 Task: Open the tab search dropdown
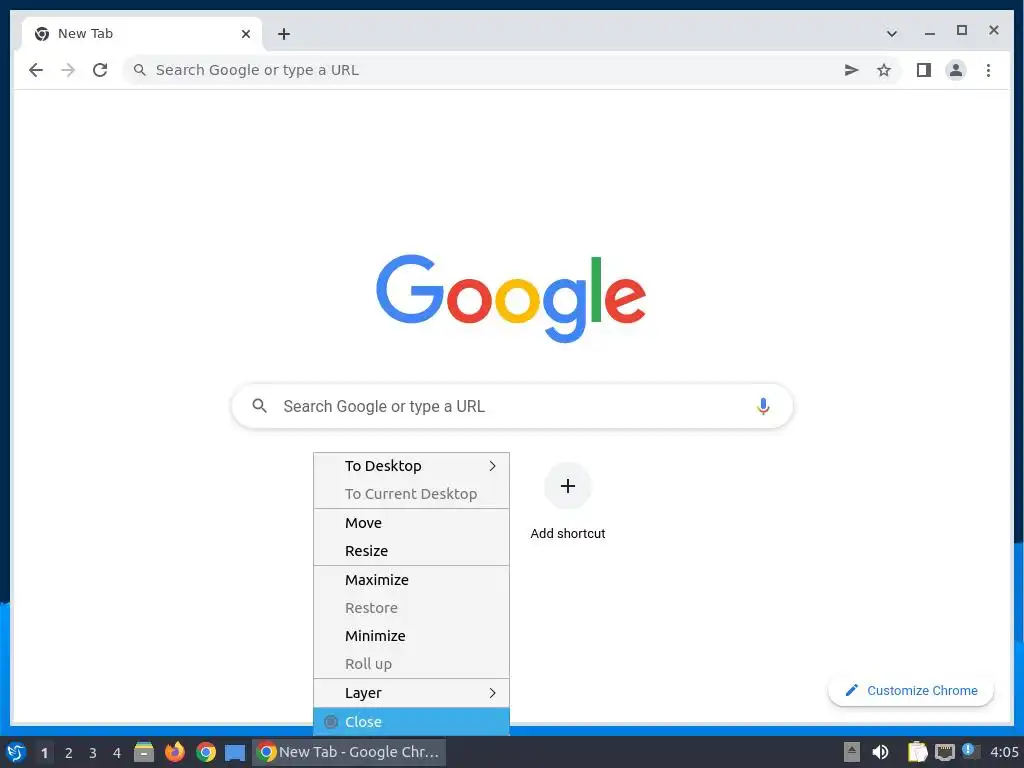891,33
